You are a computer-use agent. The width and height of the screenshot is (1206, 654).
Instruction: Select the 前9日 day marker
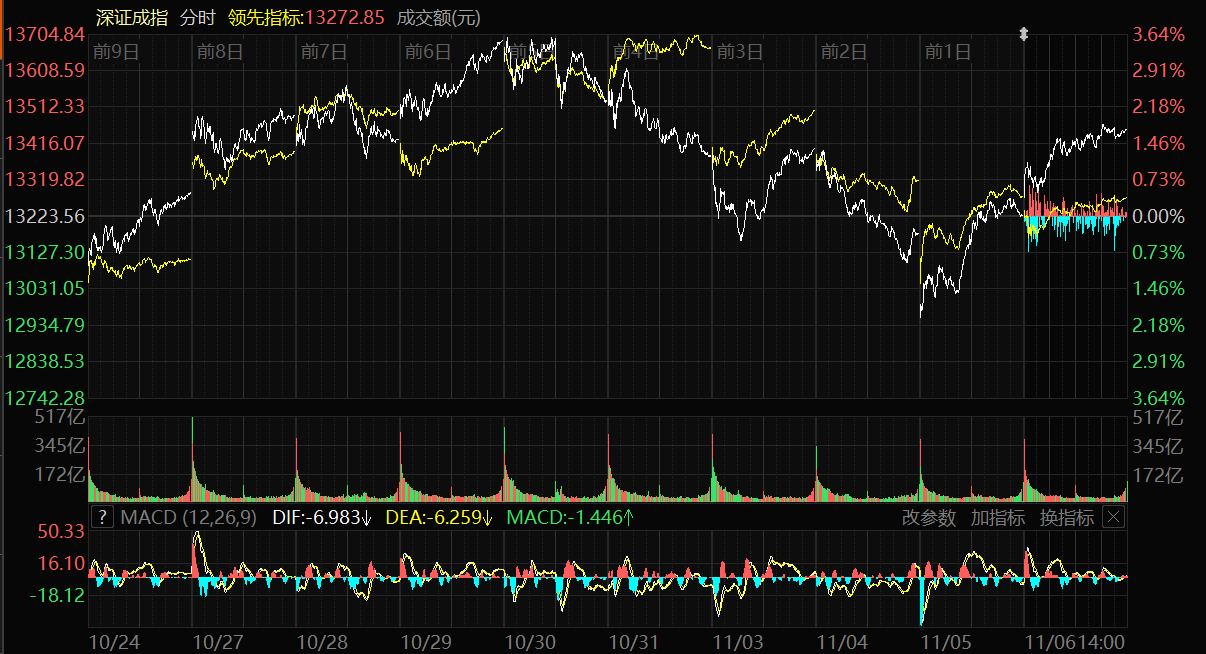[x=114, y=51]
